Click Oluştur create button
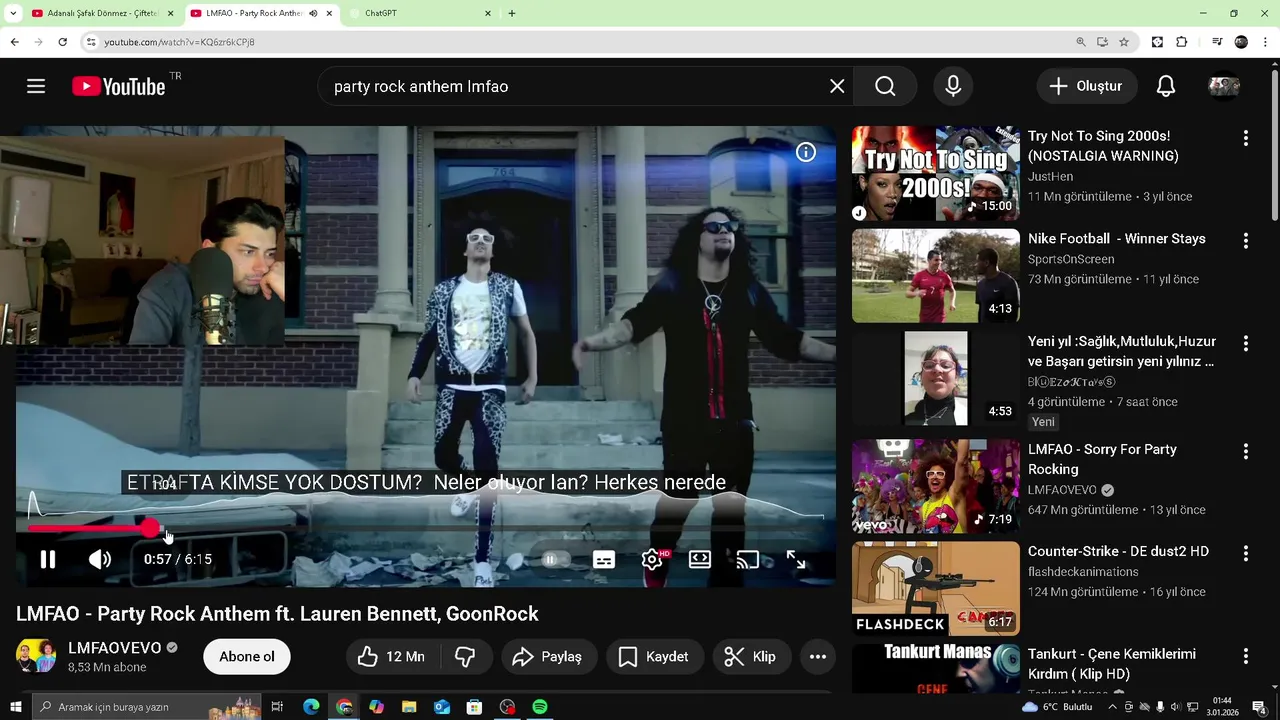 pyautogui.click(x=1086, y=86)
